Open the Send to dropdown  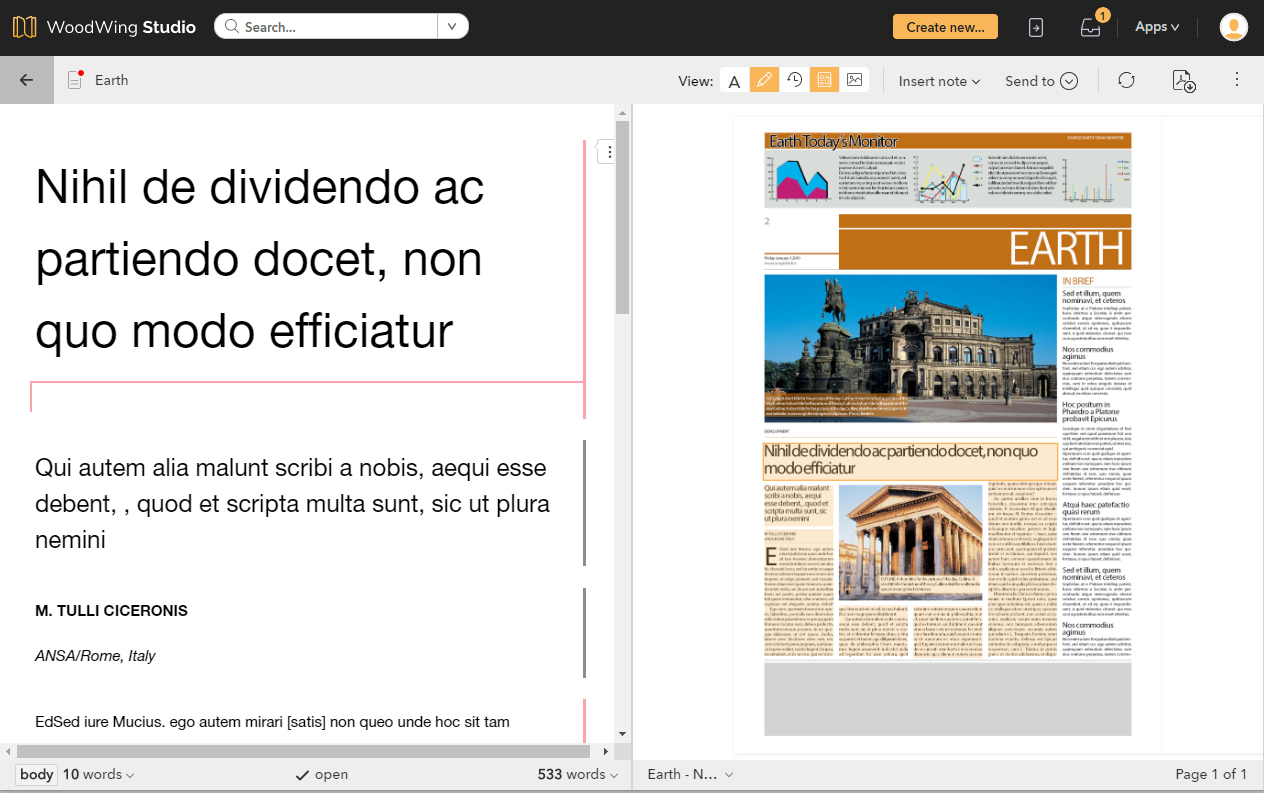click(1040, 81)
